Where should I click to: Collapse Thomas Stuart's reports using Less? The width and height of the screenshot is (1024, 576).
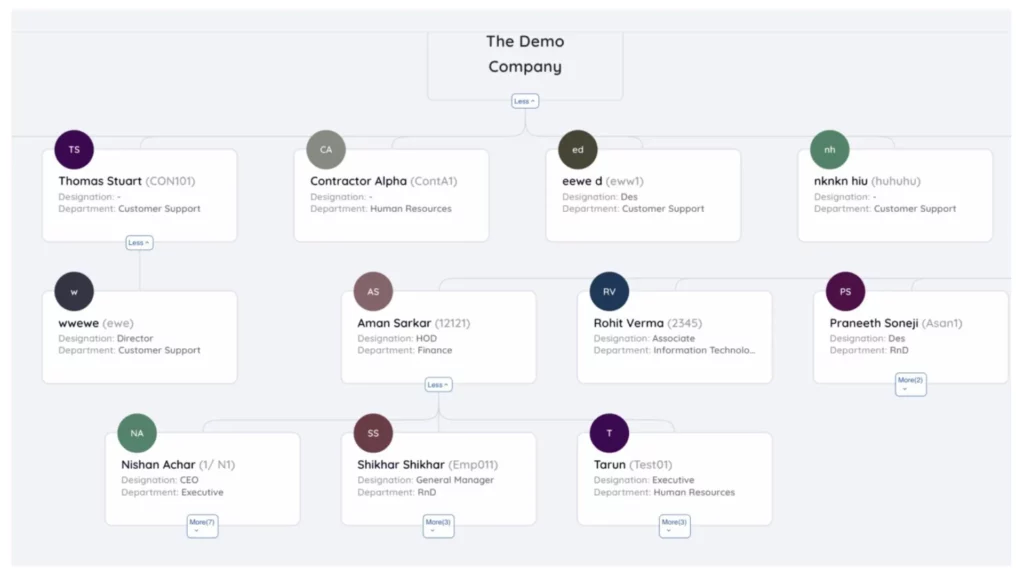pos(139,243)
